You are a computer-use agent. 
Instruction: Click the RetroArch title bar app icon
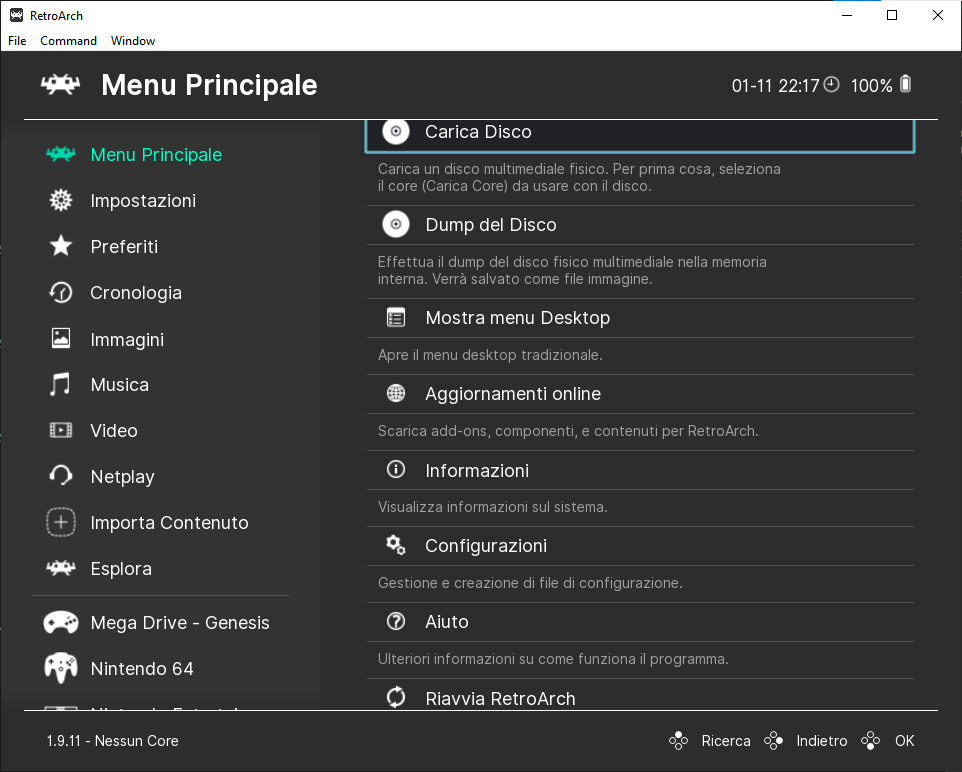(x=17, y=15)
